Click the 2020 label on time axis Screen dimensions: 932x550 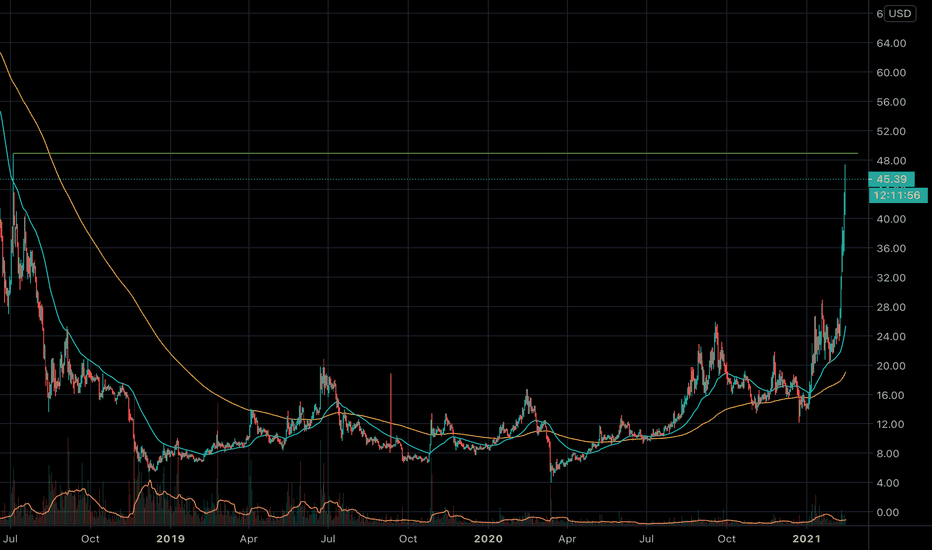click(489, 539)
